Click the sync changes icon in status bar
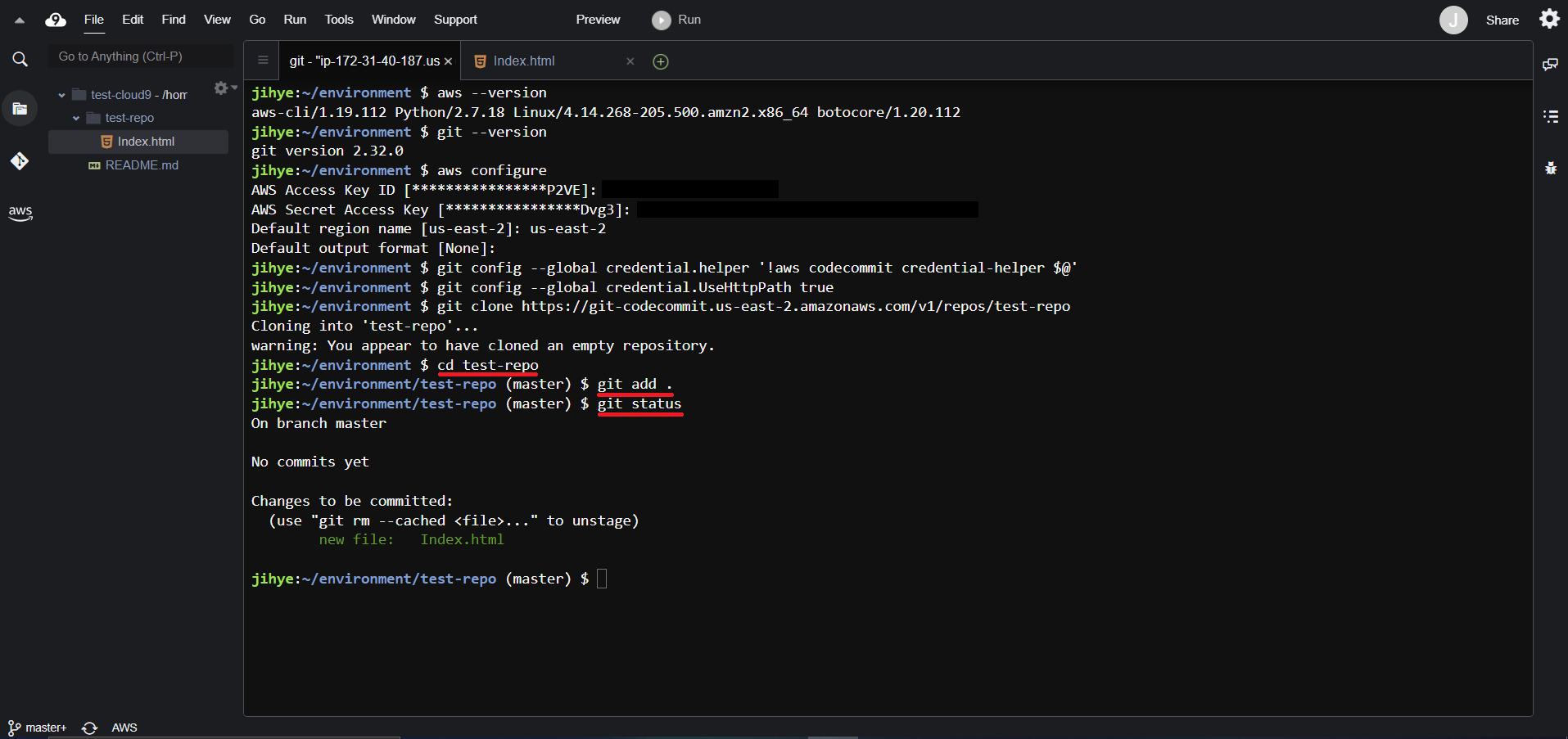1568x739 pixels. pyautogui.click(x=90, y=728)
